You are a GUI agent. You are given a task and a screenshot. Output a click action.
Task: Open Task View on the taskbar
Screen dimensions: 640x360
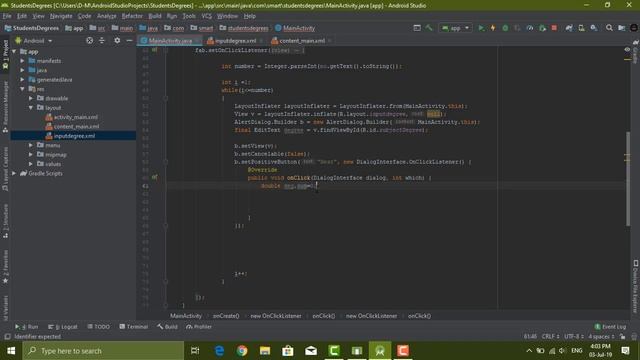pyautogui.click(x=195, y=351)
